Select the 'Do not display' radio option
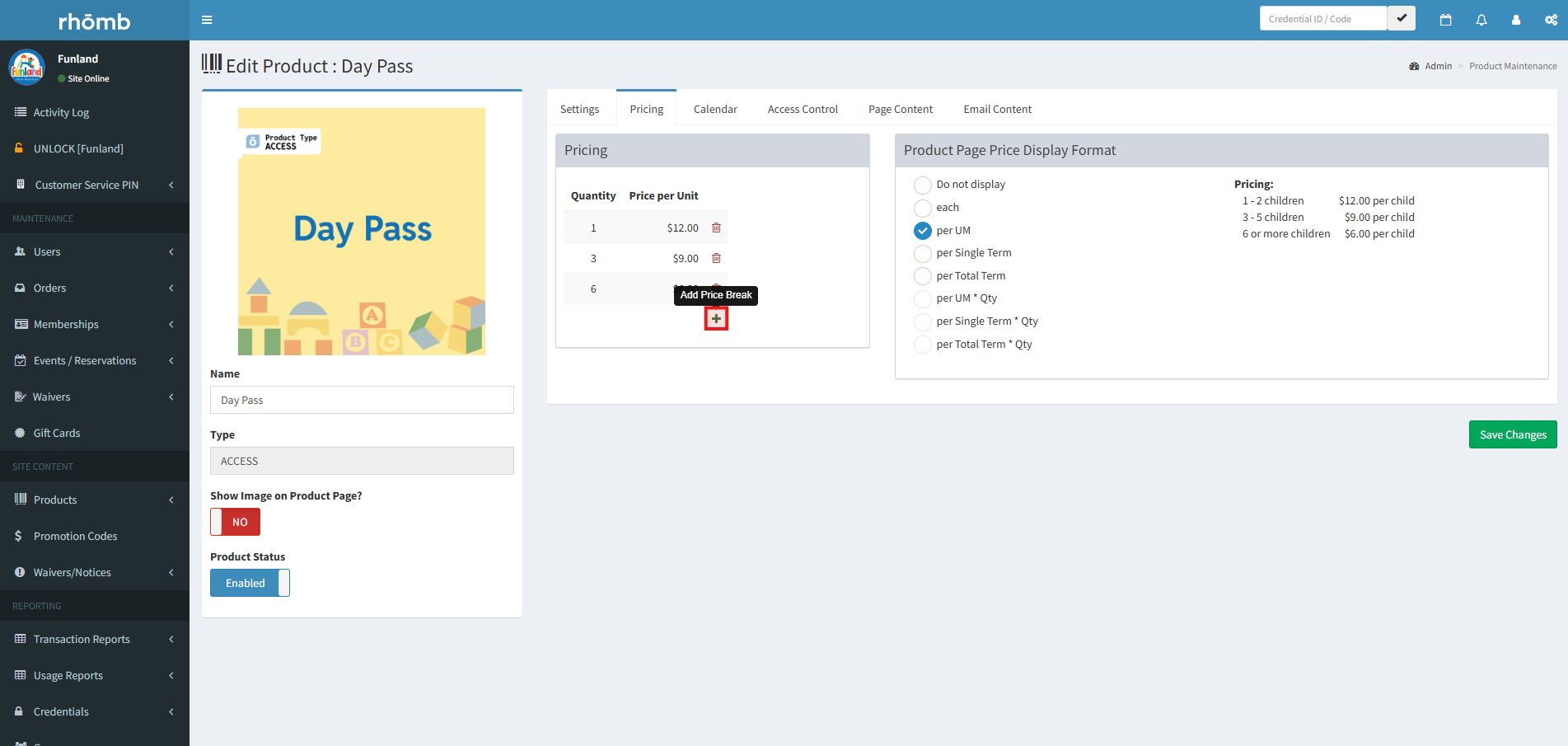Viewport: 1568px width, 746px height. 923,185
